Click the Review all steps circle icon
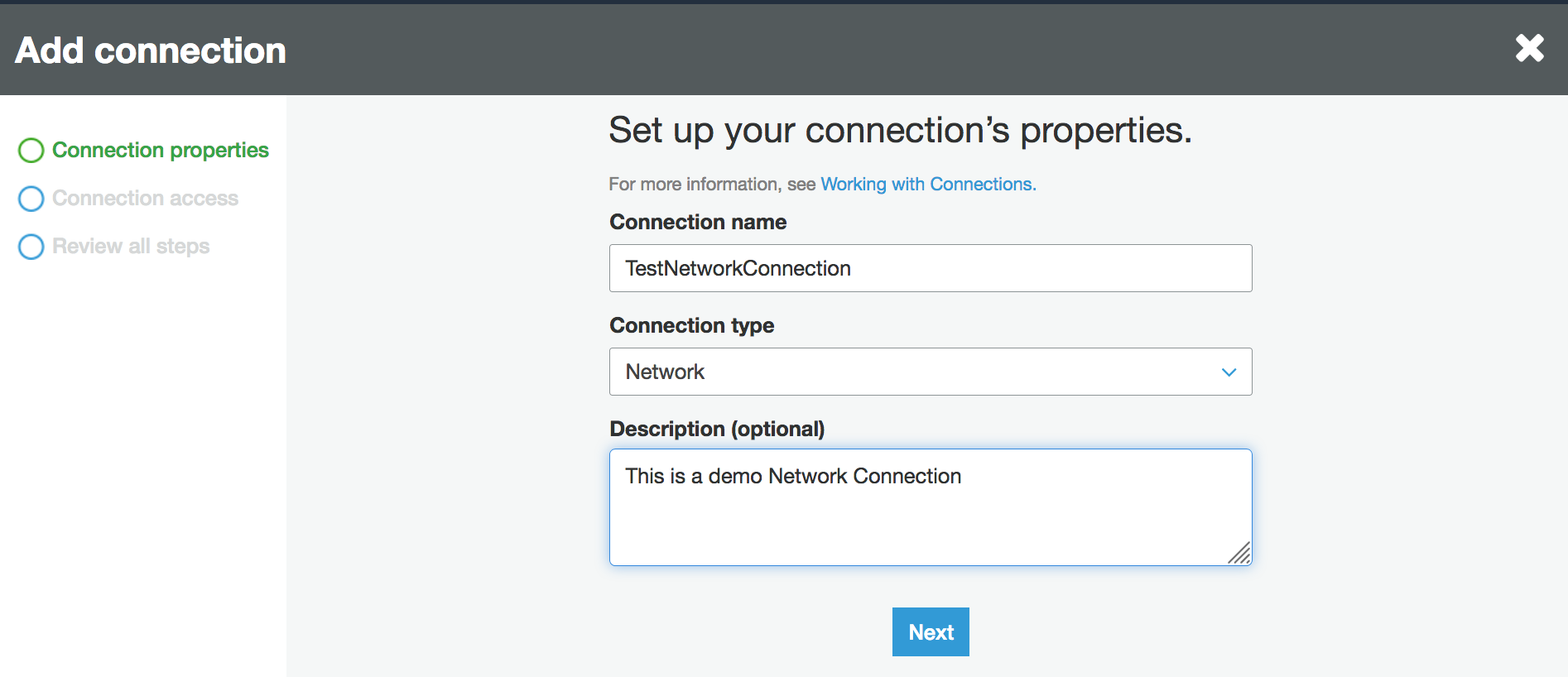Viewport: 1568px width, 677px height. (x=31, y=247)
